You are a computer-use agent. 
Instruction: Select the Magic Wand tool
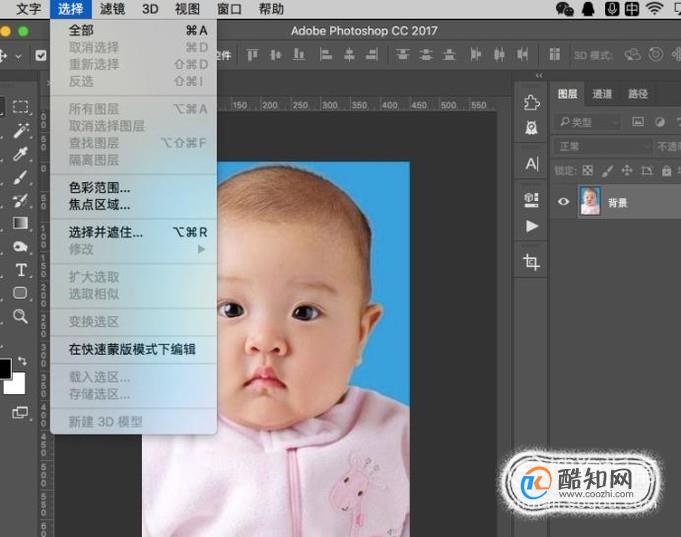(21, 130)
